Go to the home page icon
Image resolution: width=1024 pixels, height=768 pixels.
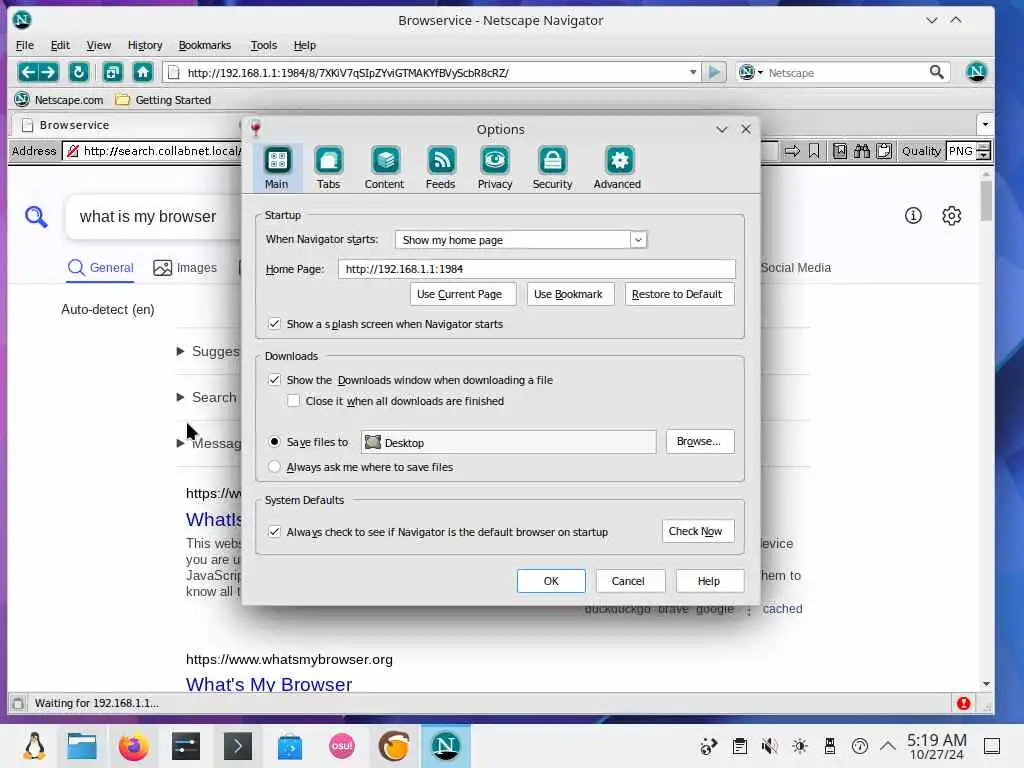[142, 72]
